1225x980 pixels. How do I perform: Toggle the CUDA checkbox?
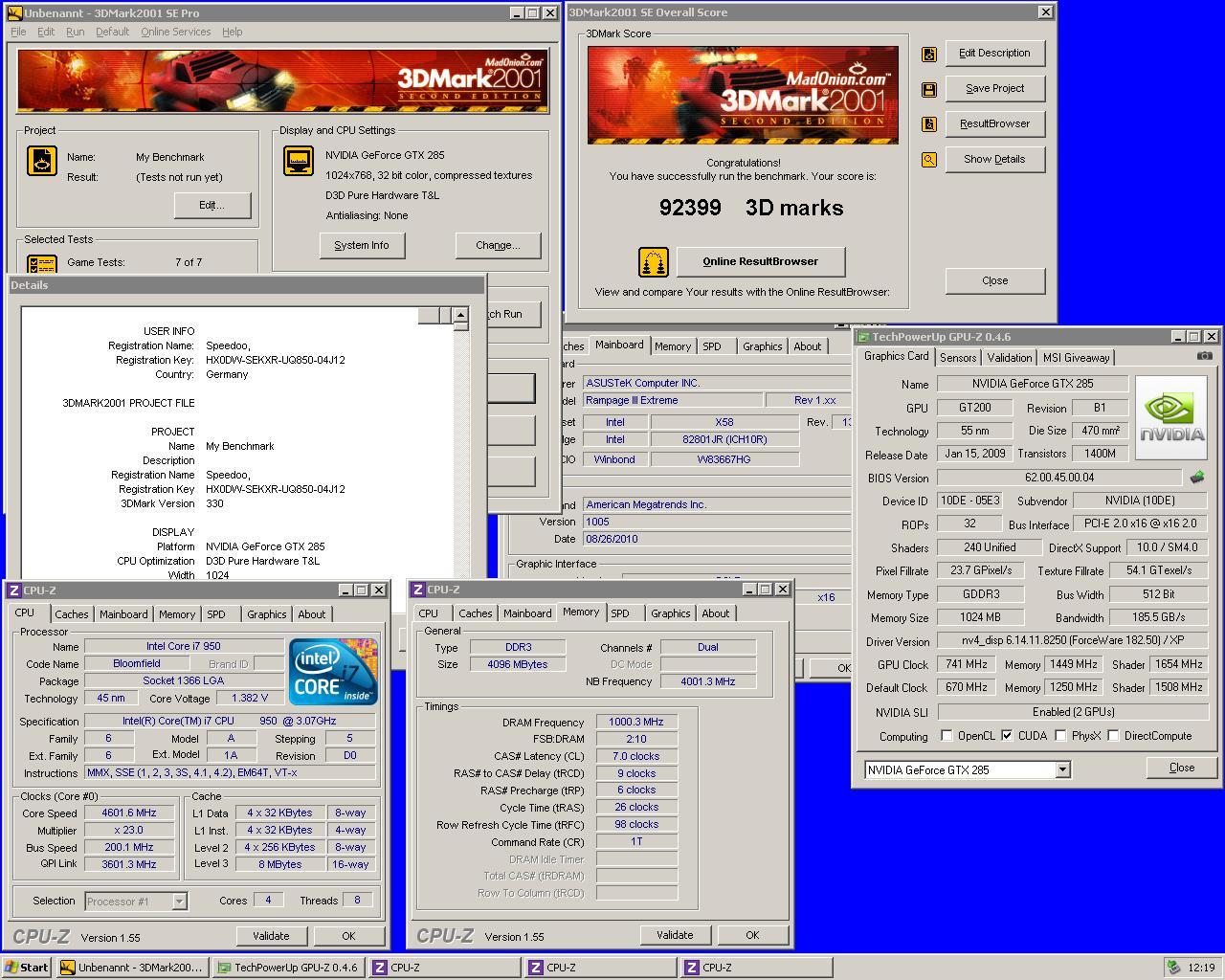1007,736
